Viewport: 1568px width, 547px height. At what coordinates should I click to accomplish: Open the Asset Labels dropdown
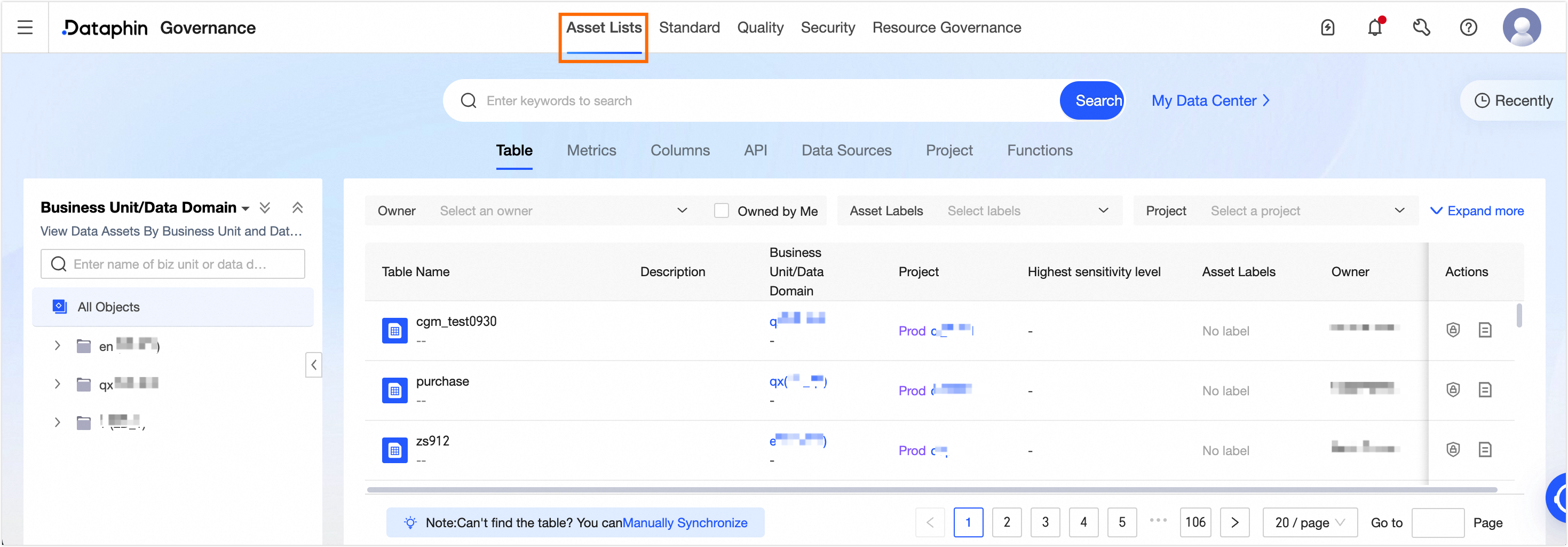(x=1027, y=211)
